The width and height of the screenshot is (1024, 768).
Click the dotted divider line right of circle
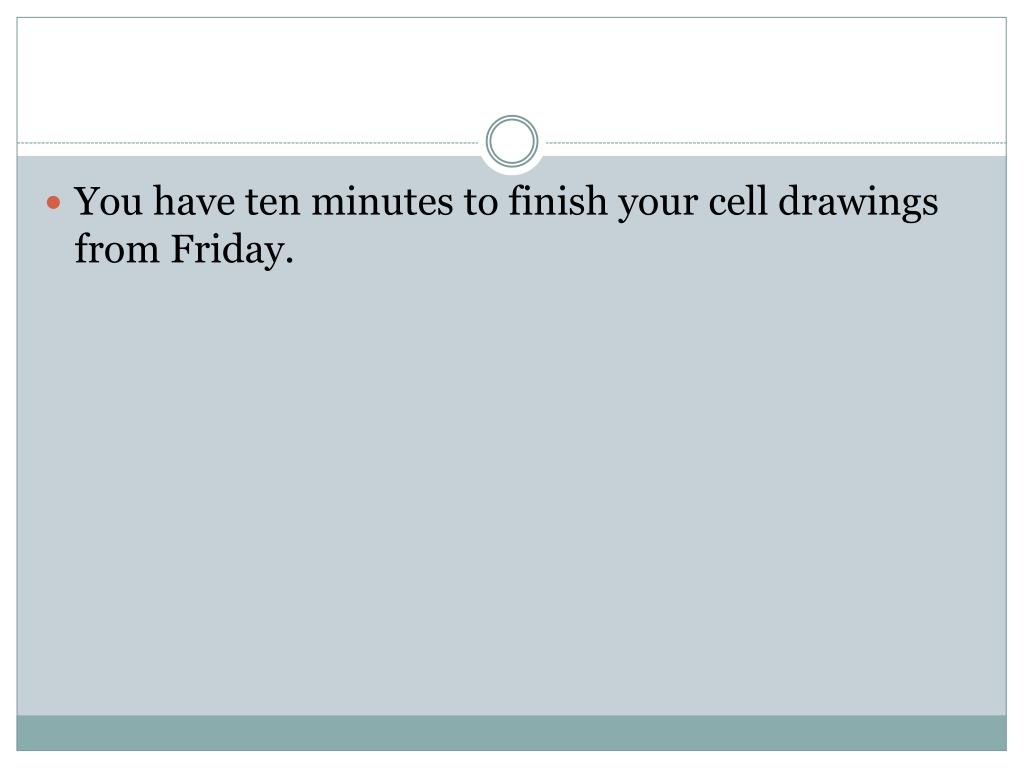(x=776, y=142)
